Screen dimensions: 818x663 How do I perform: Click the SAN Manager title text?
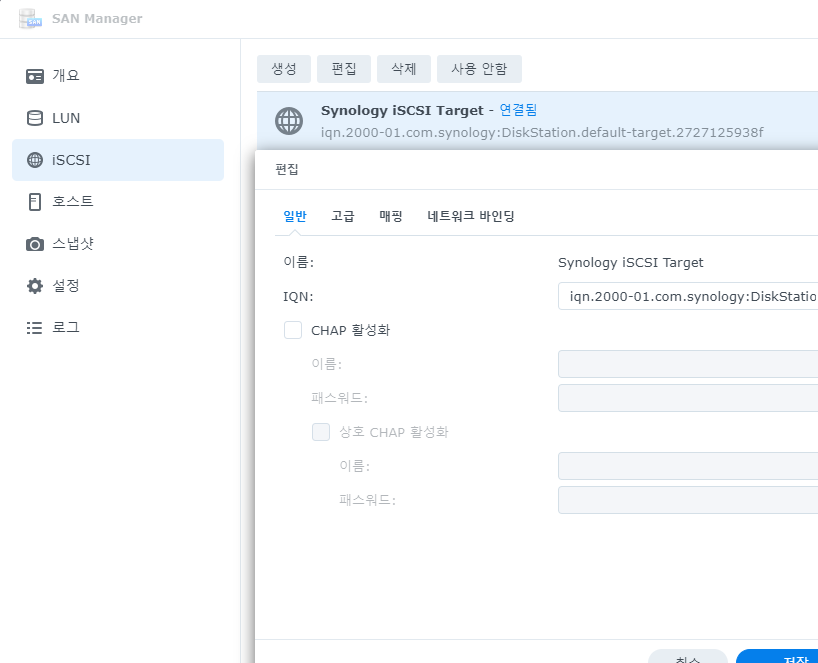pos(97,19)
